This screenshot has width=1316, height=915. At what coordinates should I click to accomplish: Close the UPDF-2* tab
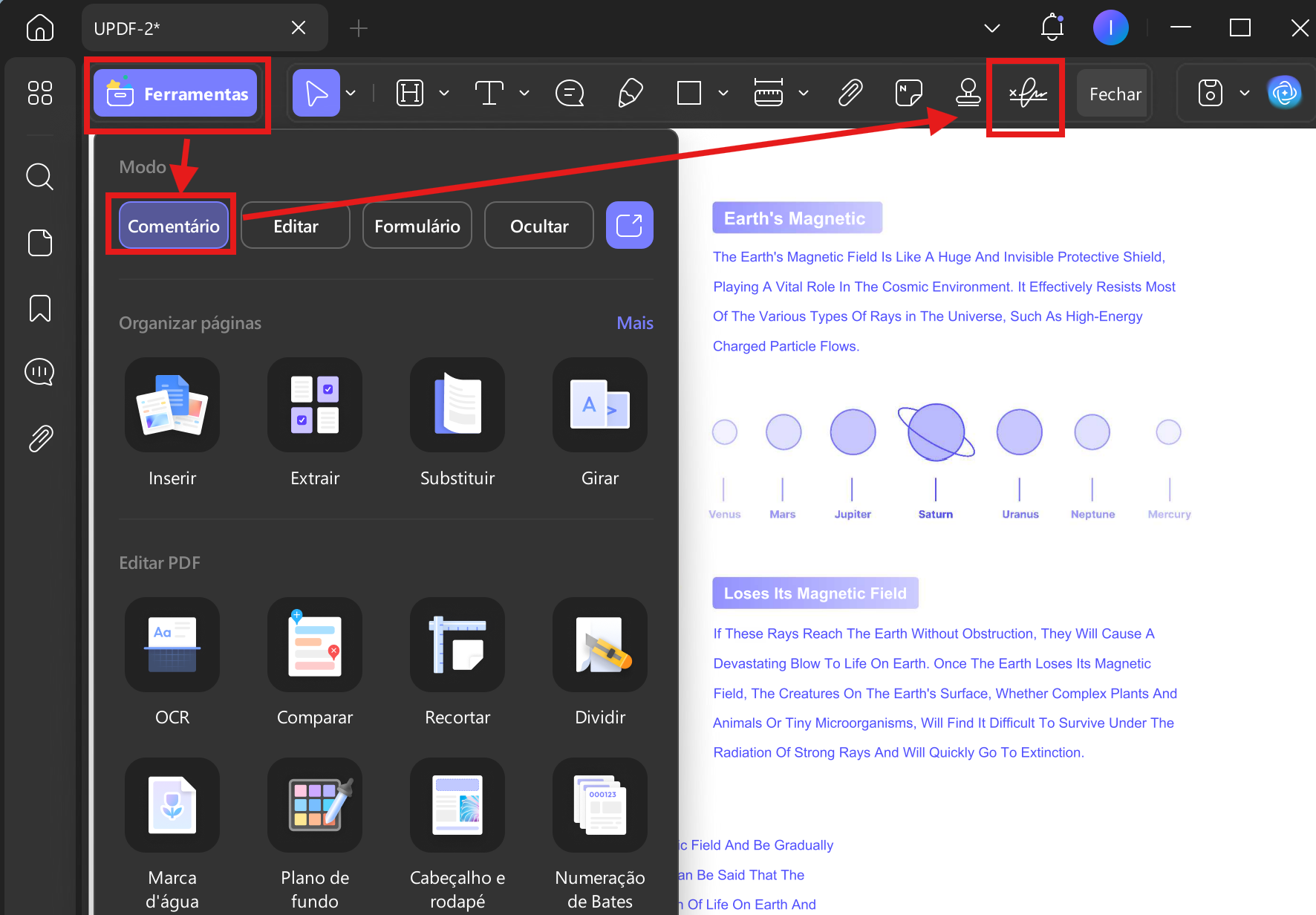(x=299, y=28)
